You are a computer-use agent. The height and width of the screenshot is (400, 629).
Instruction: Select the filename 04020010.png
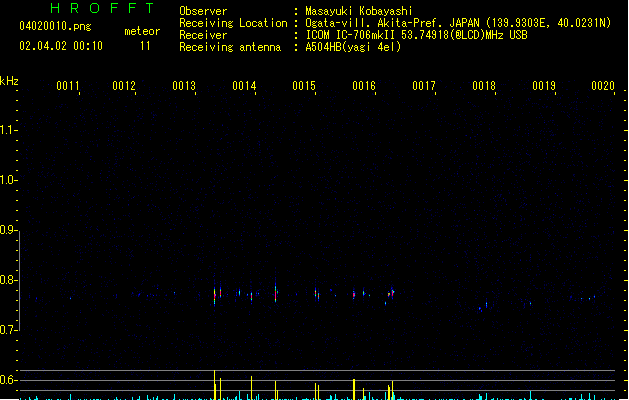point(55,26)
